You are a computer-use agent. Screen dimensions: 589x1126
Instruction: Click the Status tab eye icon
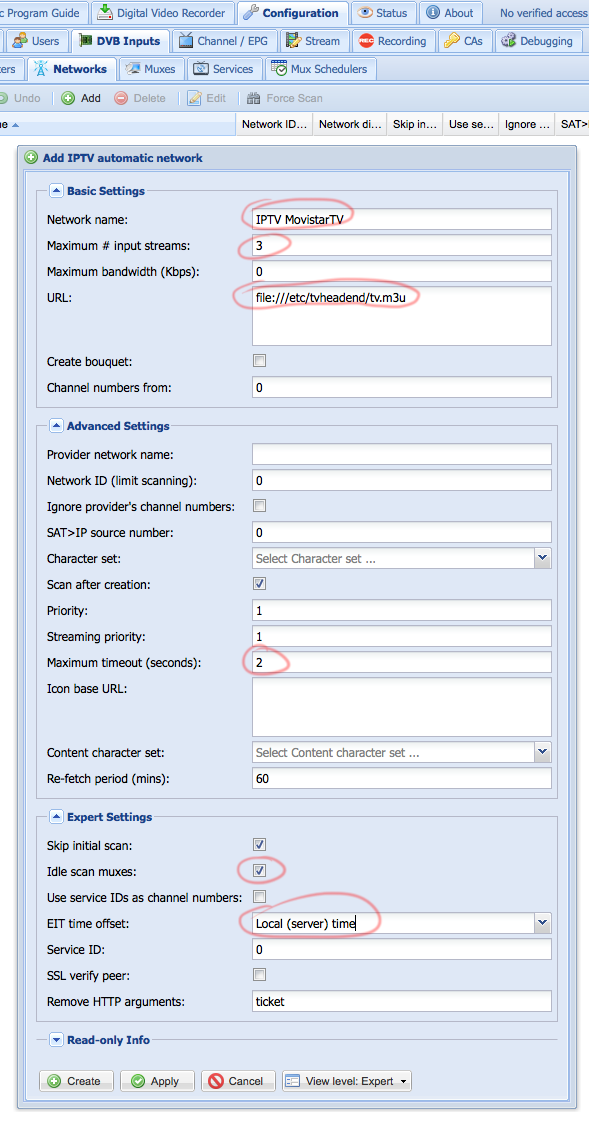365,12
